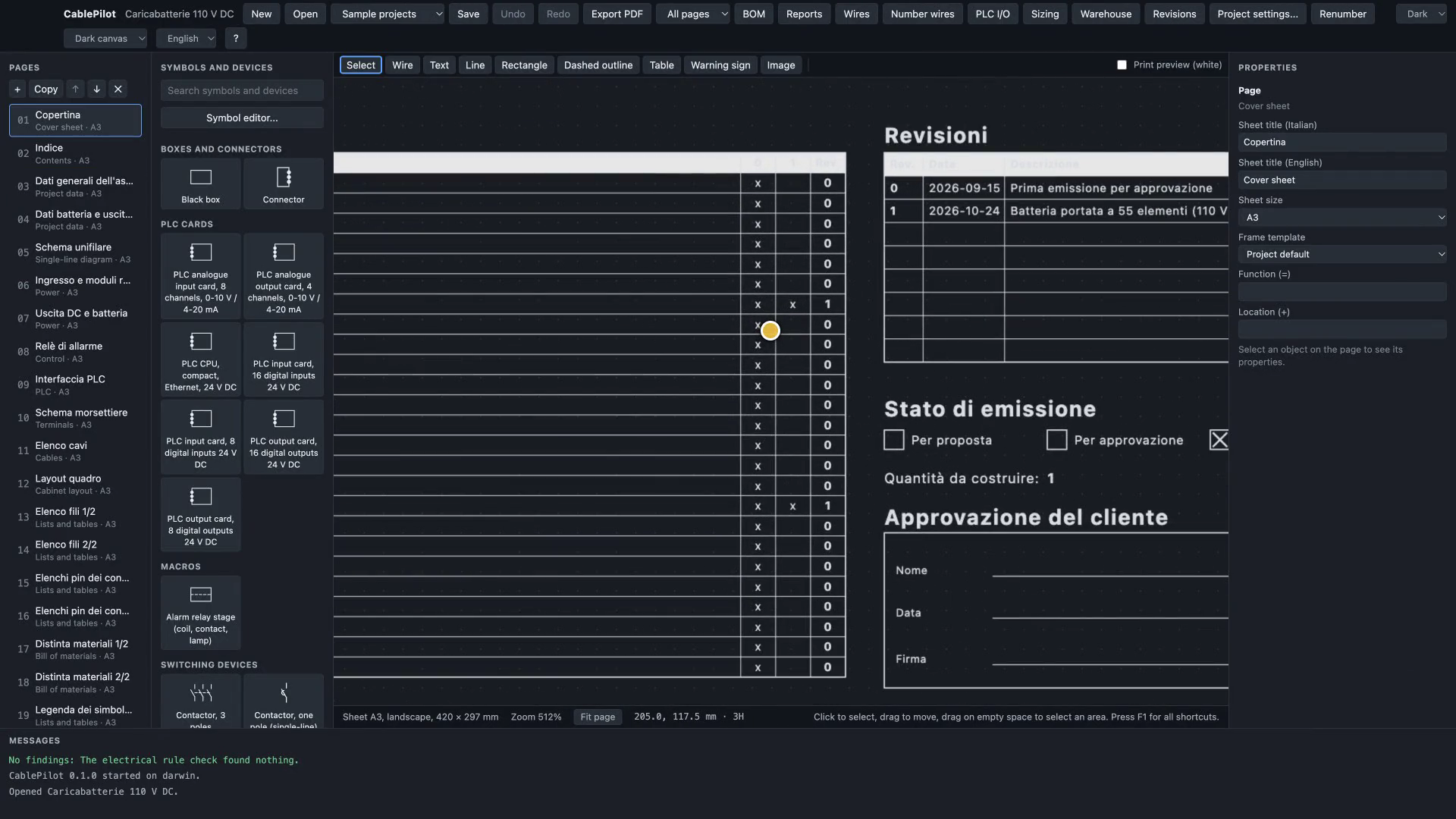Open the Schema unifilare page
Screen dimensions: 1456x819
point(75,253)
